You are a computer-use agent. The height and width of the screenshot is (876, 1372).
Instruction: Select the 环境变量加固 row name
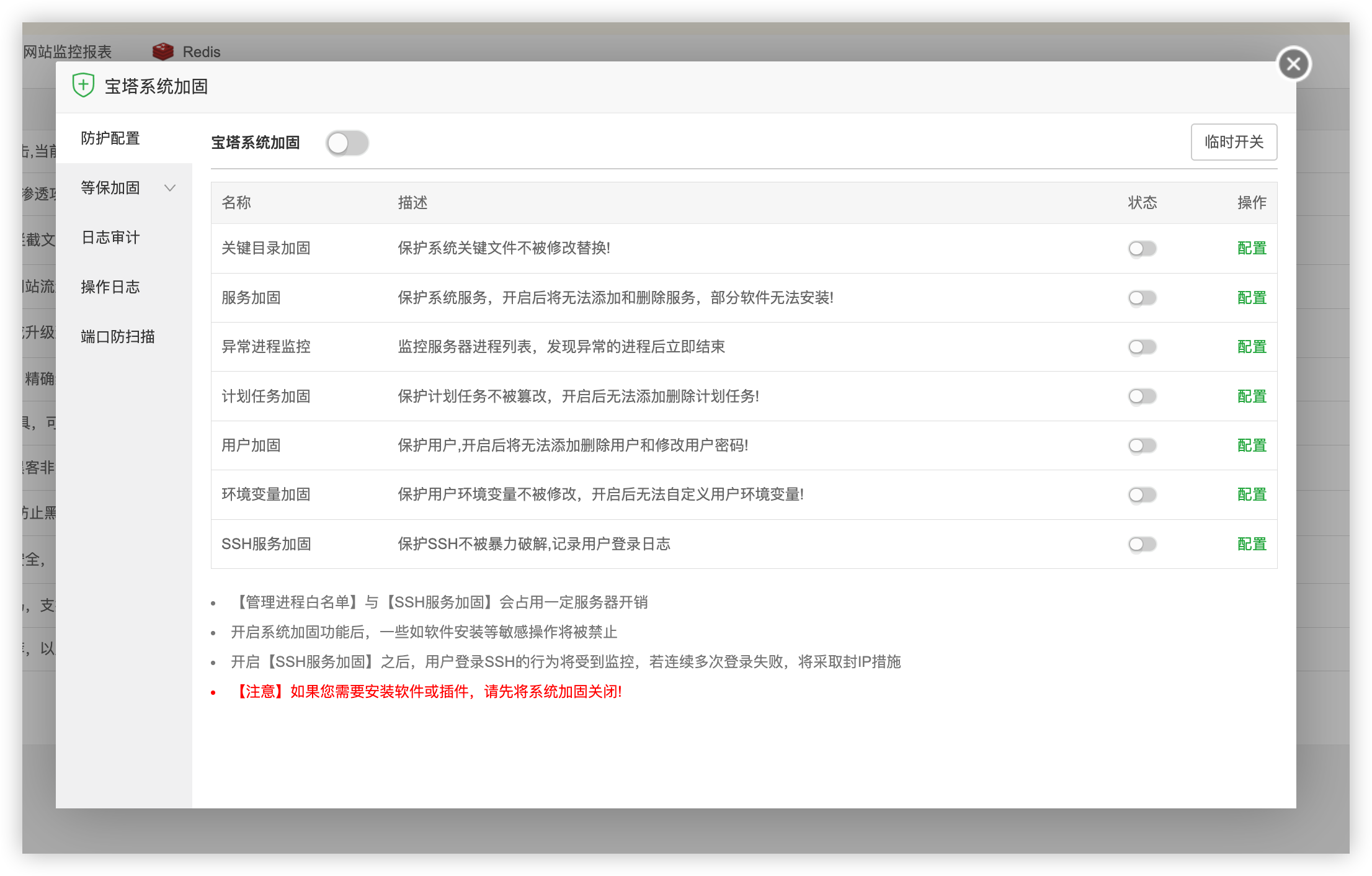point(266,495)
